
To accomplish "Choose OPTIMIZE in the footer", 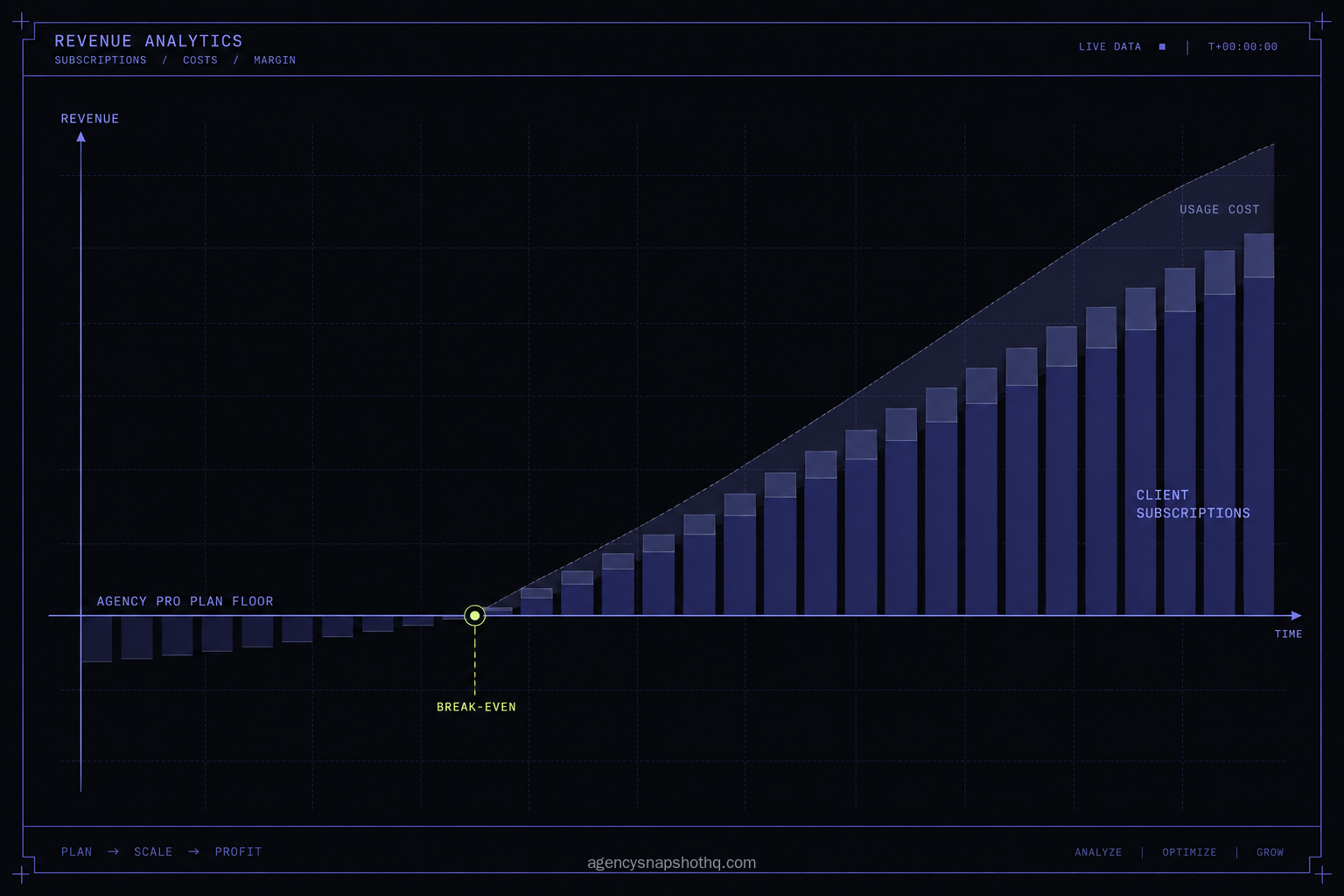I will [x=1189, y=852].
